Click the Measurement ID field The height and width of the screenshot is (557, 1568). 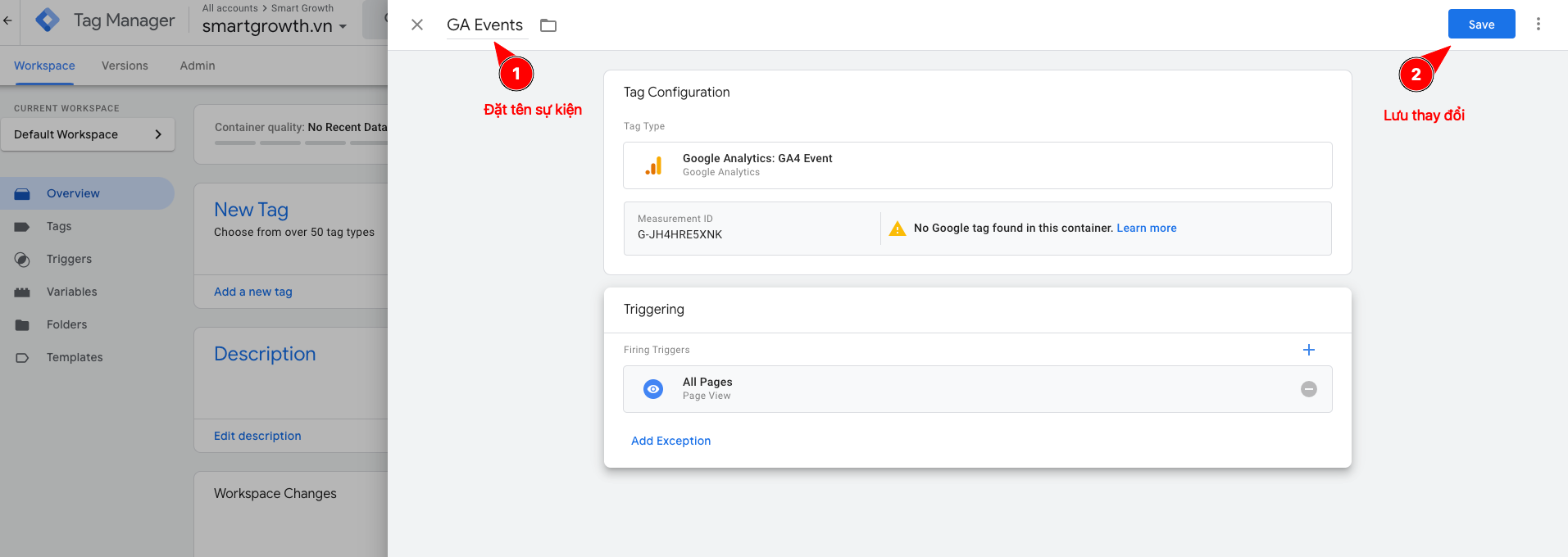click(x=749, y=229)
